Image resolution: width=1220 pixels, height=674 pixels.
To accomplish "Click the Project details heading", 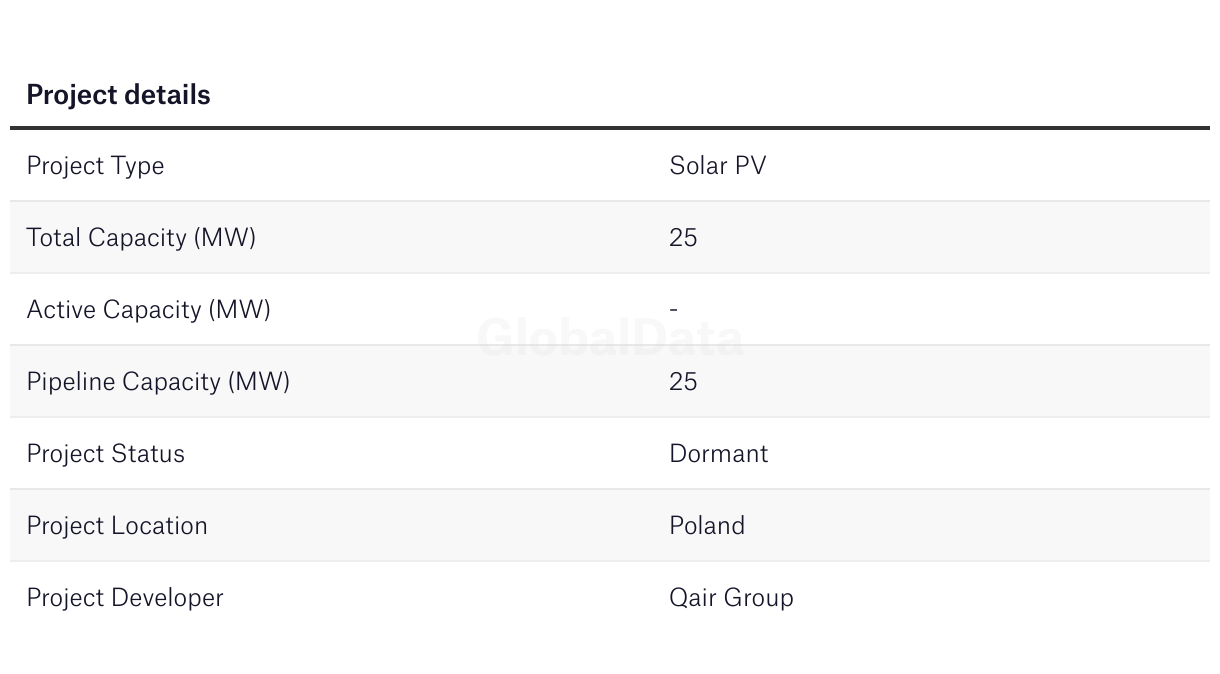I will click(x=118, y=95).
